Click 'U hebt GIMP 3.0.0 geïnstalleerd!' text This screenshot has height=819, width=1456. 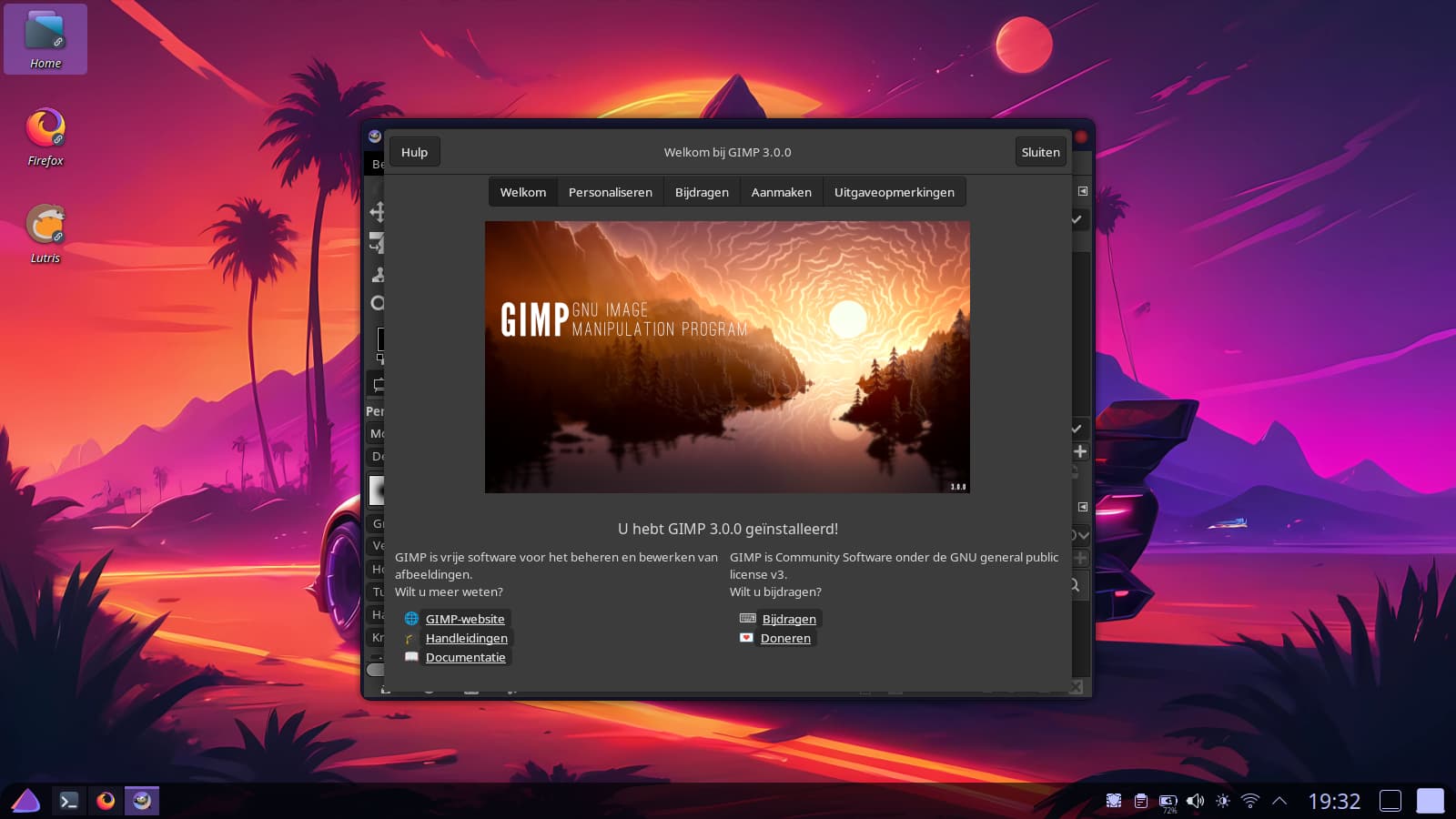pyautogui.click(x=728, y=529)
